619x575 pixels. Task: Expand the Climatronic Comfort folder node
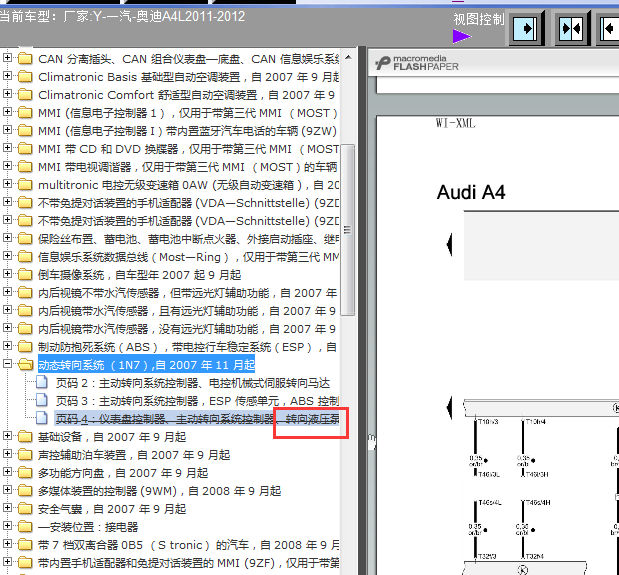pos(7,94)
